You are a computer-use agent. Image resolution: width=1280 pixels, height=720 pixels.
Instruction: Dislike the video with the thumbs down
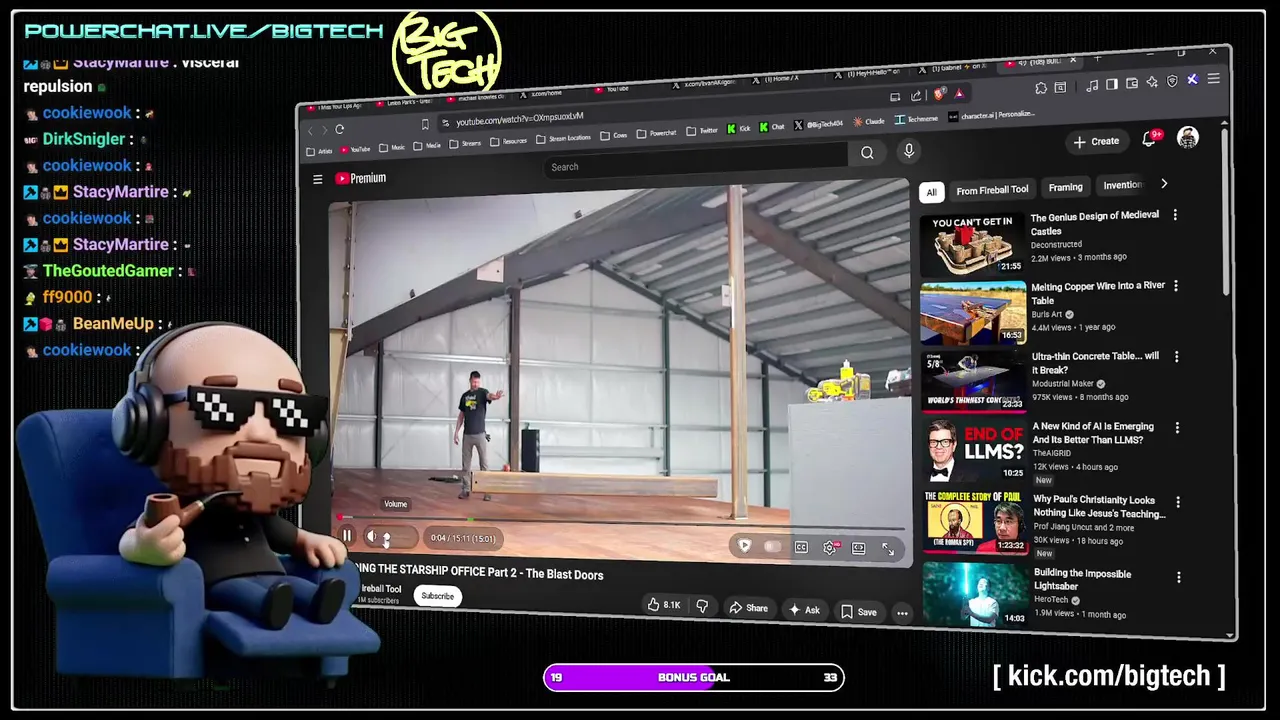click(702, 606)
